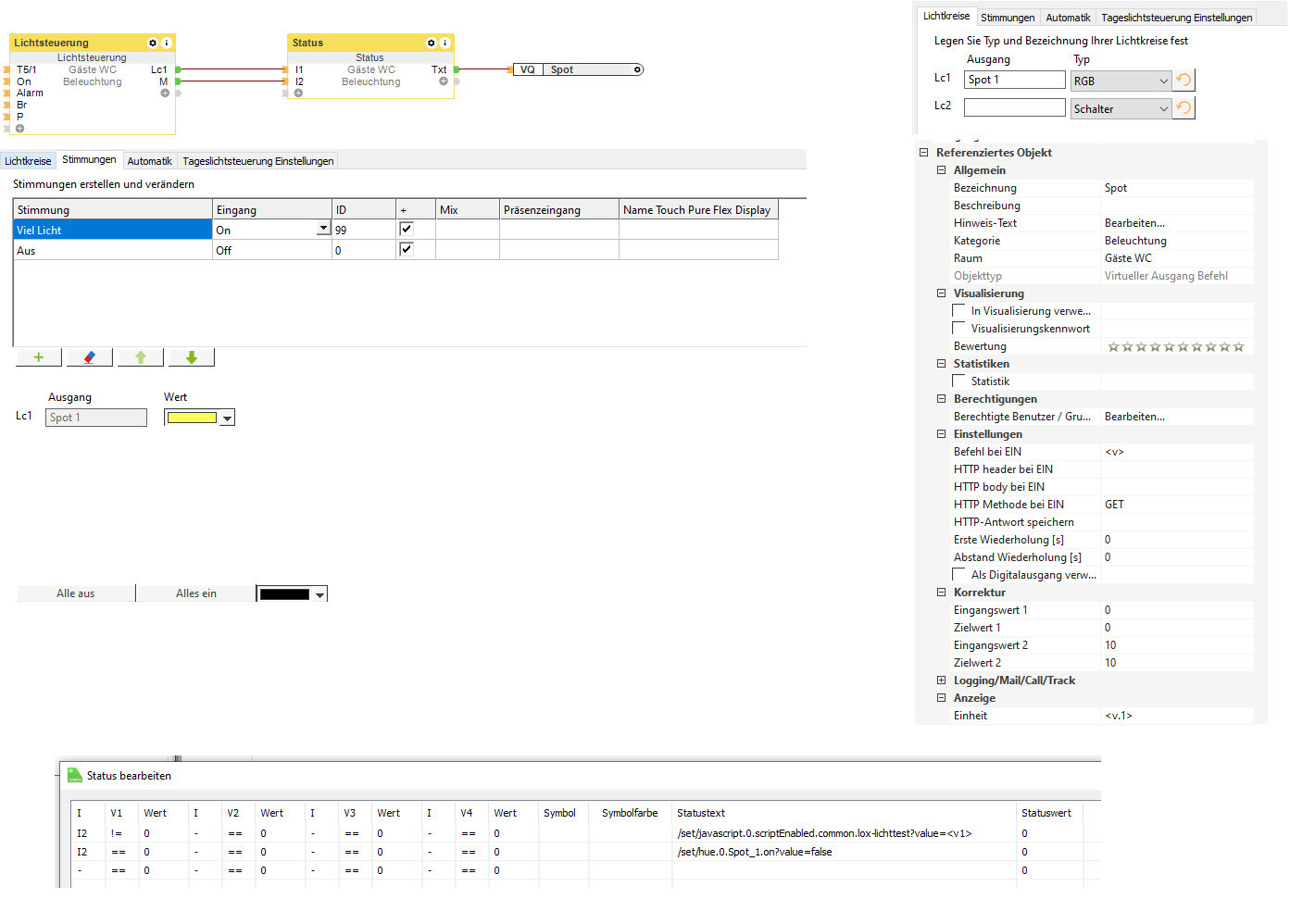Add a new mood with green plus
Image resolution: width=1290 pixels, height=924 pixels.
[39, 357]
